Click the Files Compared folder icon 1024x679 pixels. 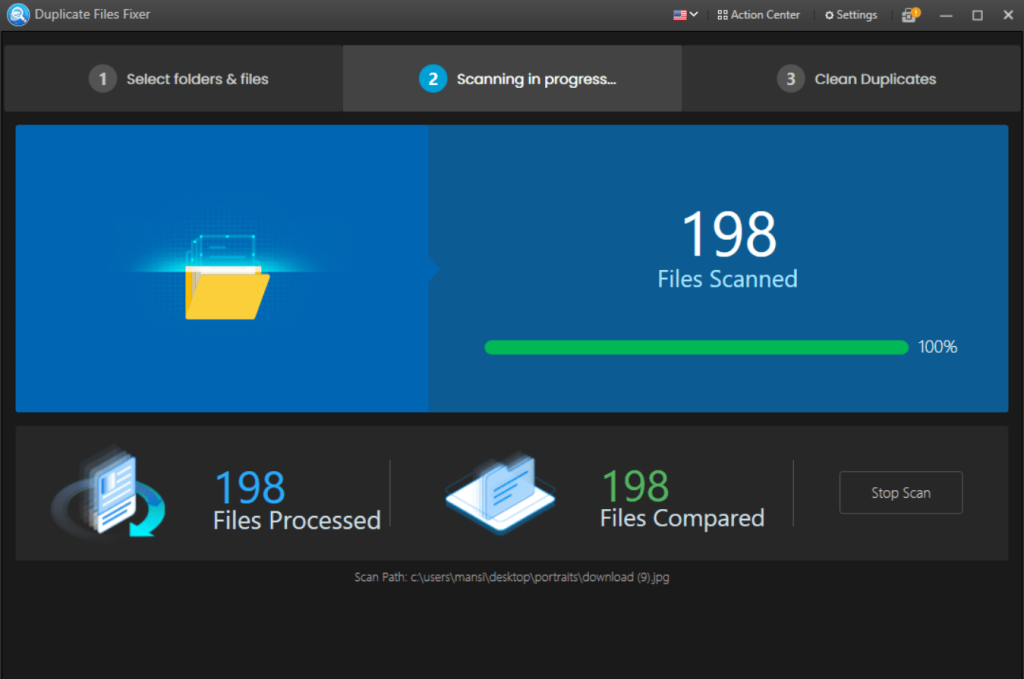[x=500, y=493]
